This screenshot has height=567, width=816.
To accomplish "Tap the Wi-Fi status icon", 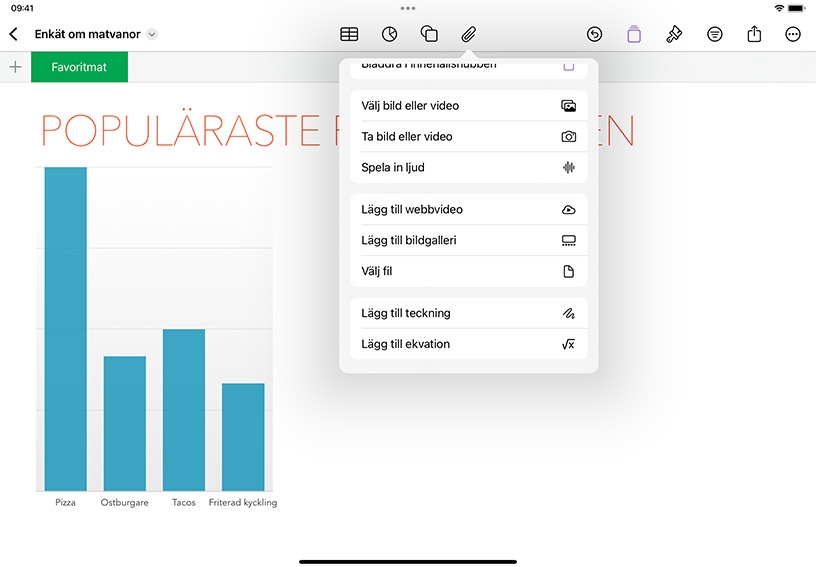I will (x=779, y=8).
